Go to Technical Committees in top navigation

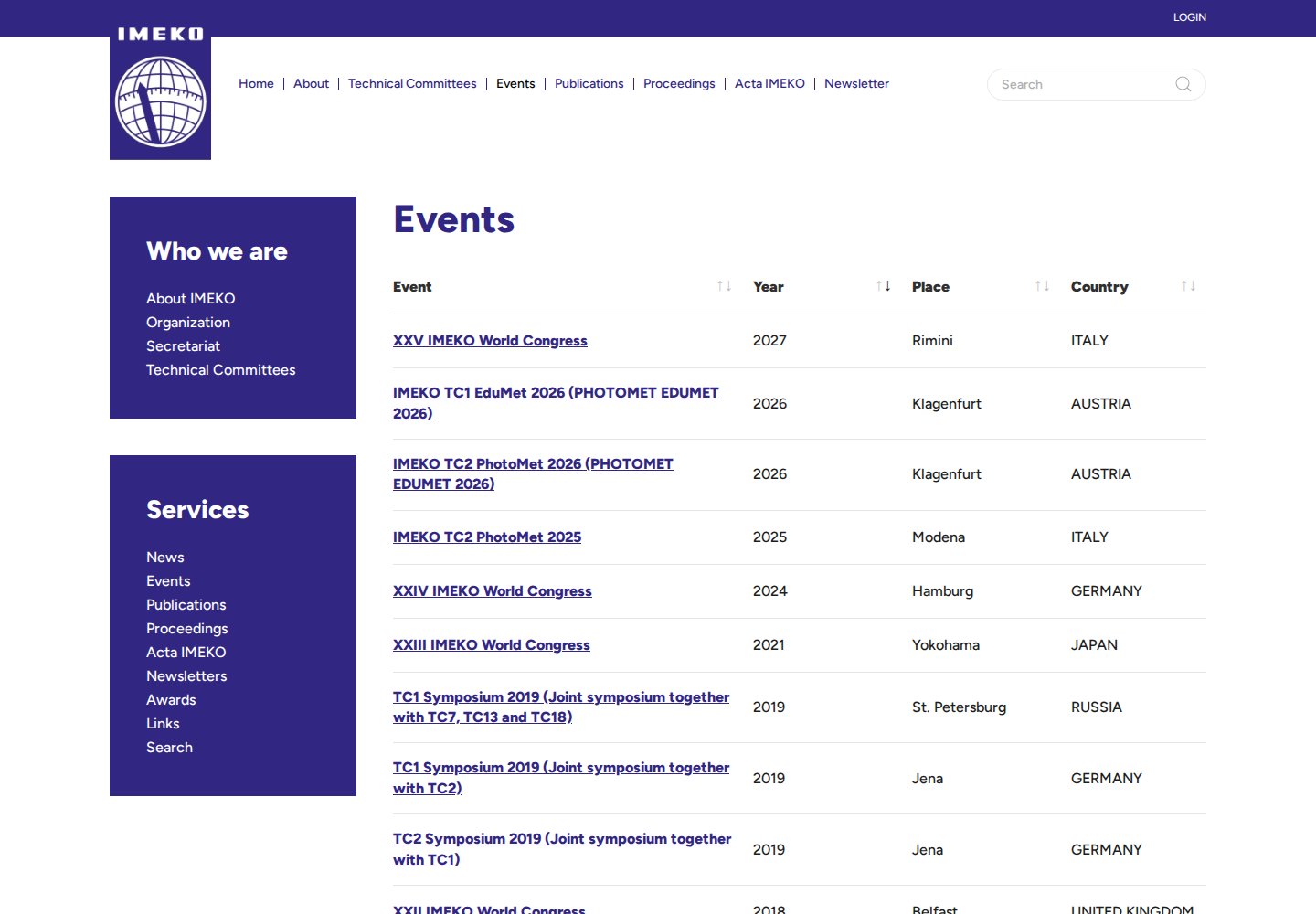pos(412,83)
